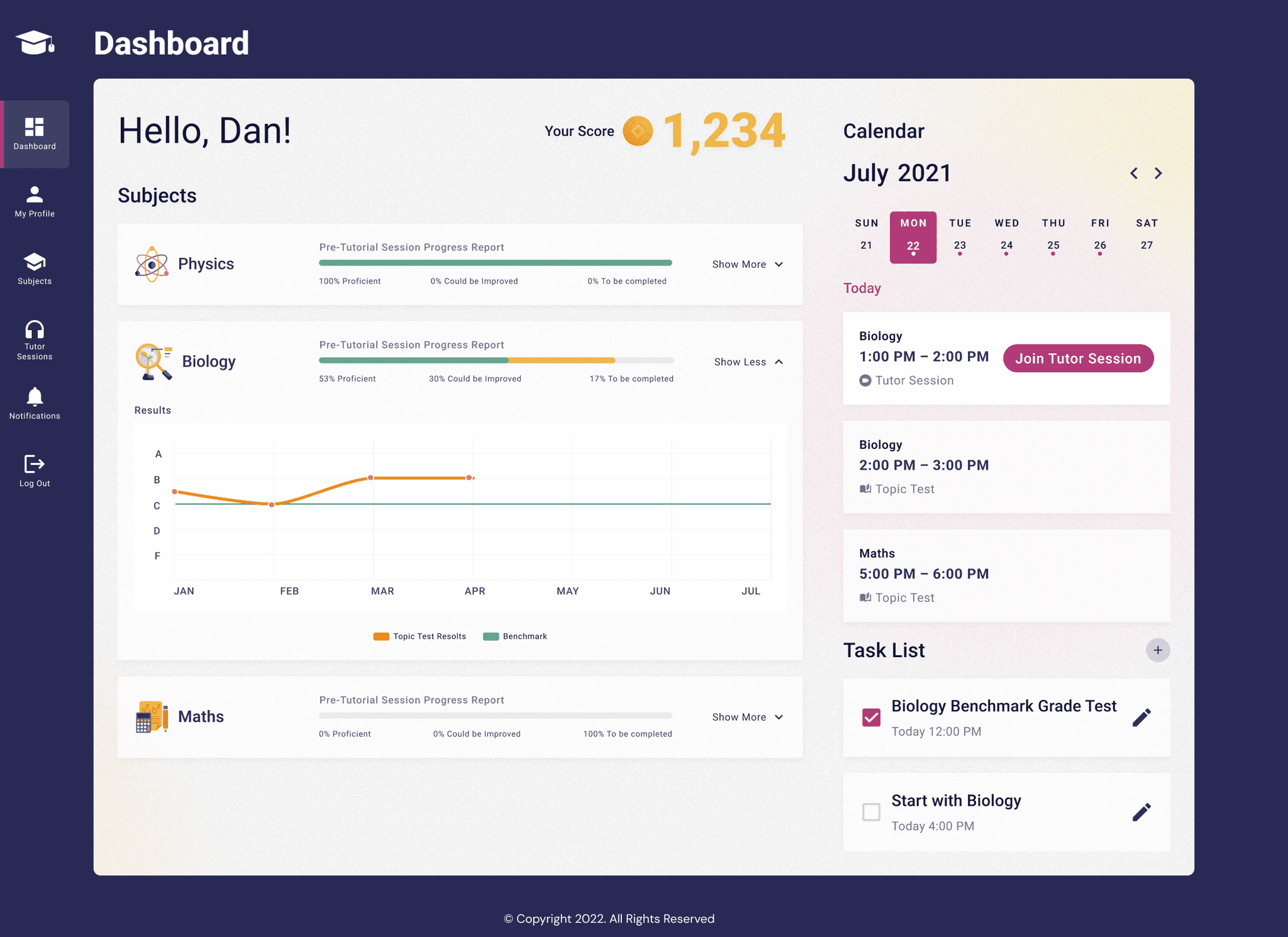Click the graduation cap logo icon
The image size is (1288, 937).
35,43
